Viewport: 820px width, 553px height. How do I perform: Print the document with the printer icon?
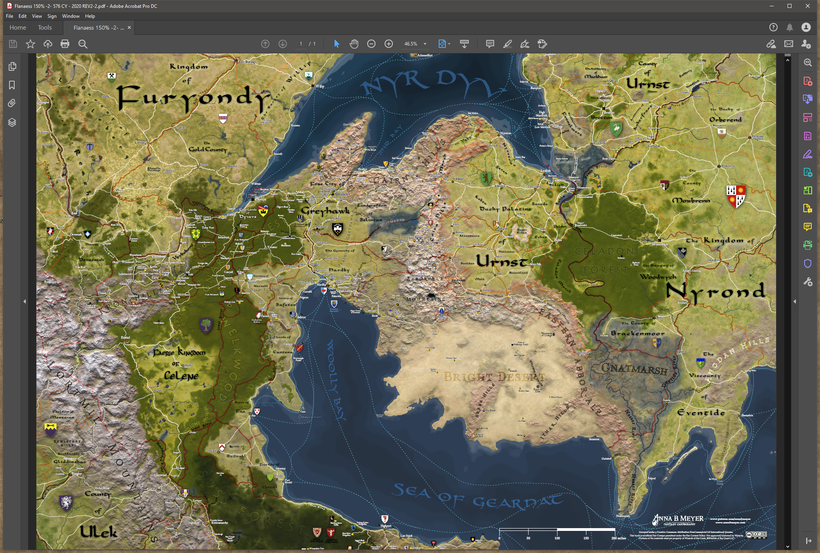tap(65, 44)
